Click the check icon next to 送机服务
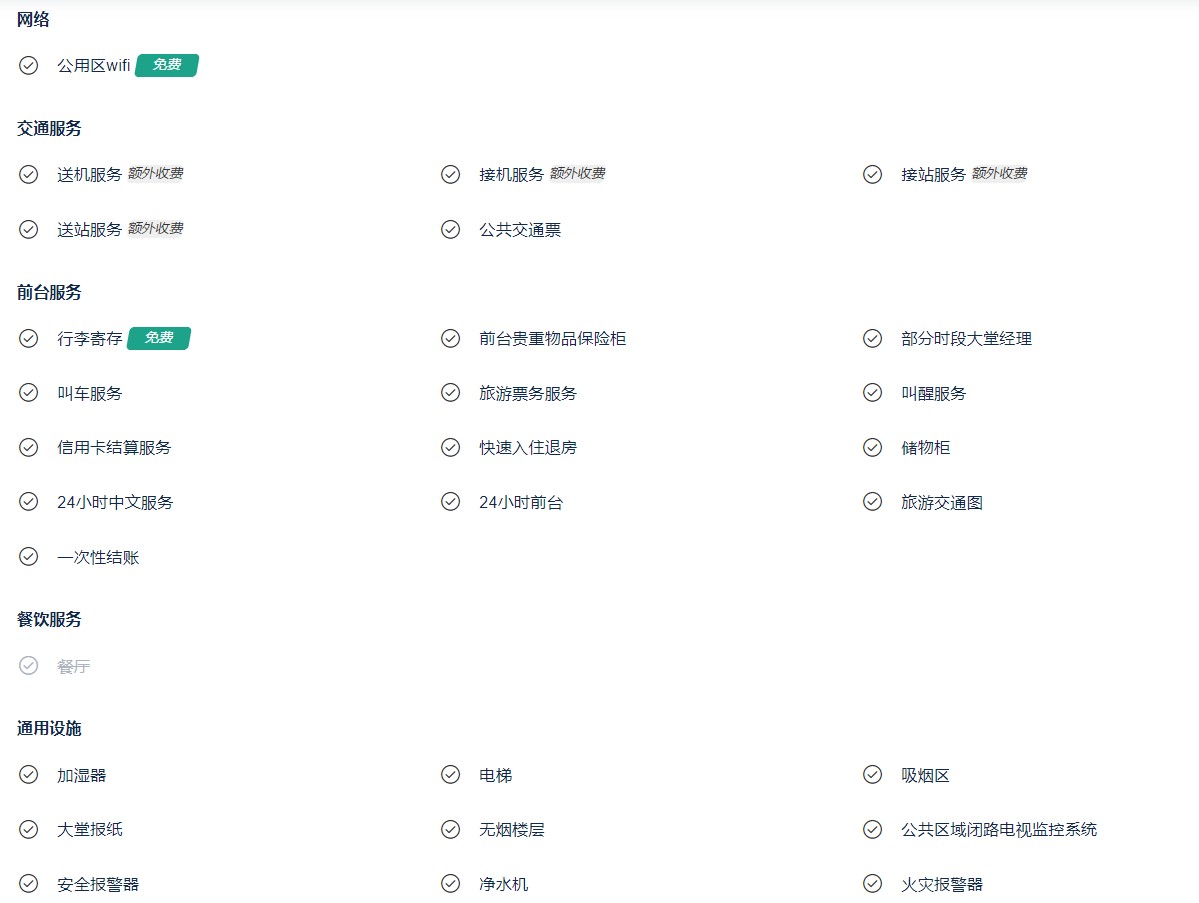The width and height of the screenshot is (1199, 903). [x=28, y=174]
